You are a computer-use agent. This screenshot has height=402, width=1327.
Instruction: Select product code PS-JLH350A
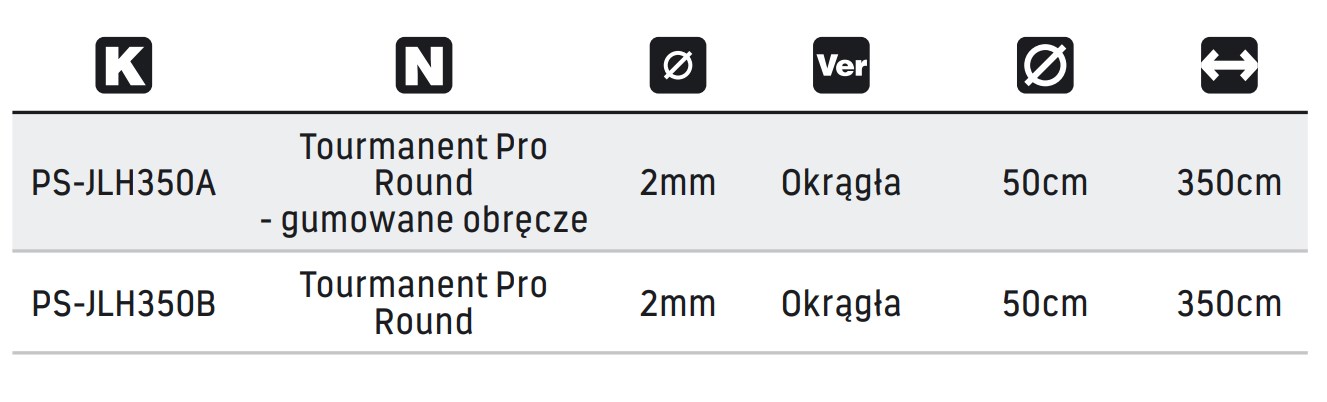(x=124, y=184)
